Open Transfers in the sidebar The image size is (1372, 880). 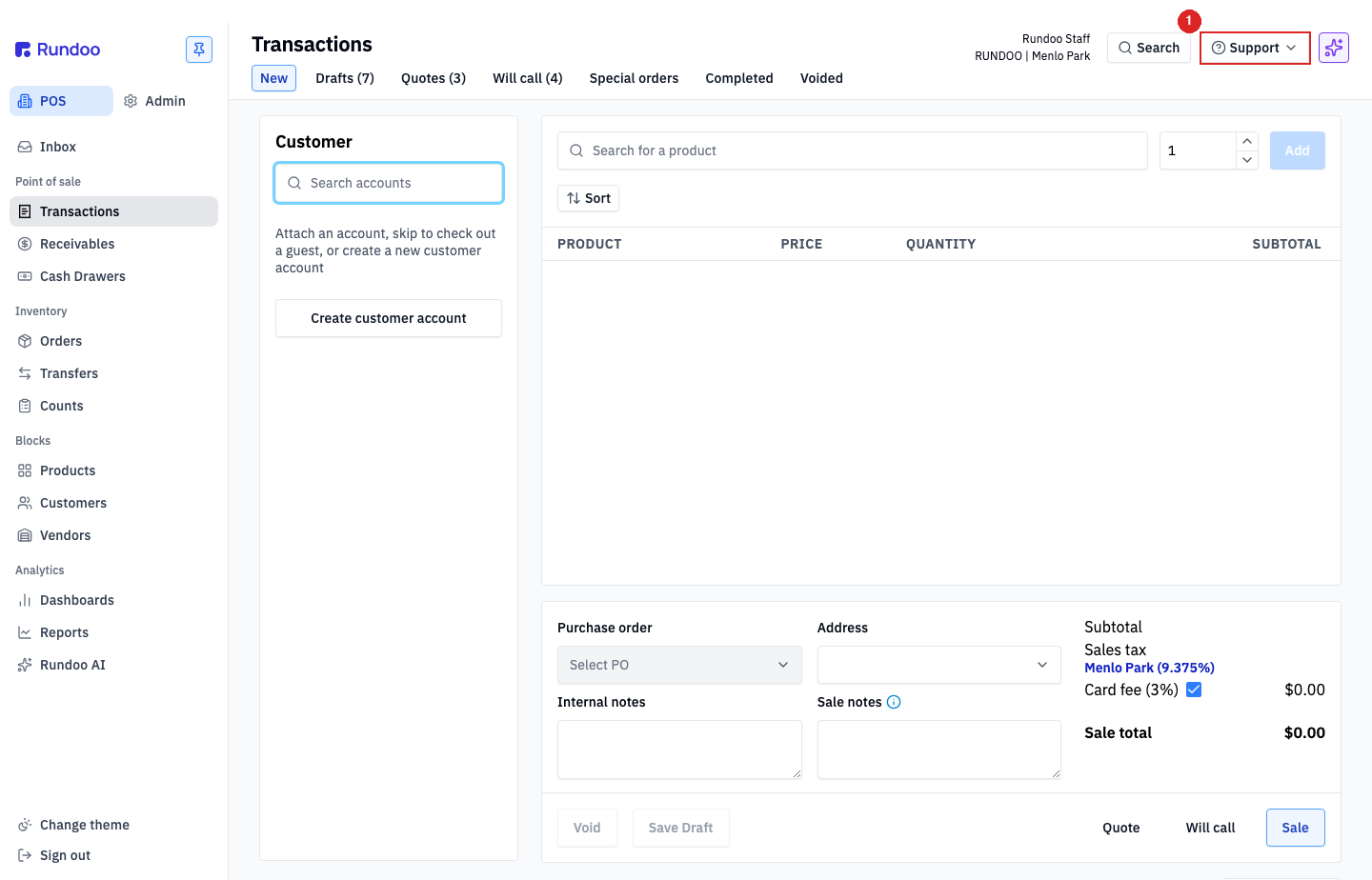click(x=113, y=373)
